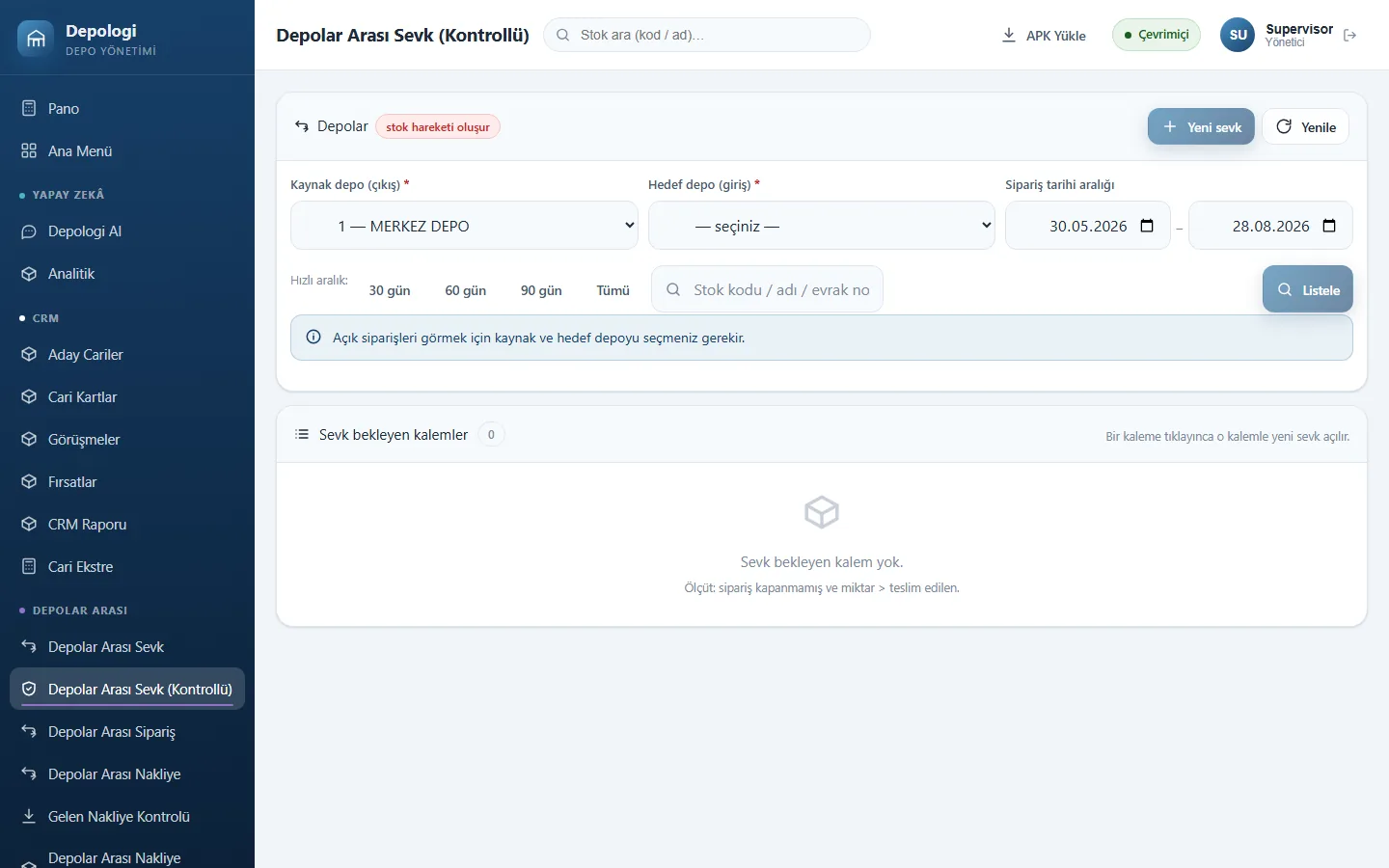This screenshot has width=1389, height=868.
Task: Select Depolar Arası Sevk (Kontrollü) menu item
Action: 127,690
